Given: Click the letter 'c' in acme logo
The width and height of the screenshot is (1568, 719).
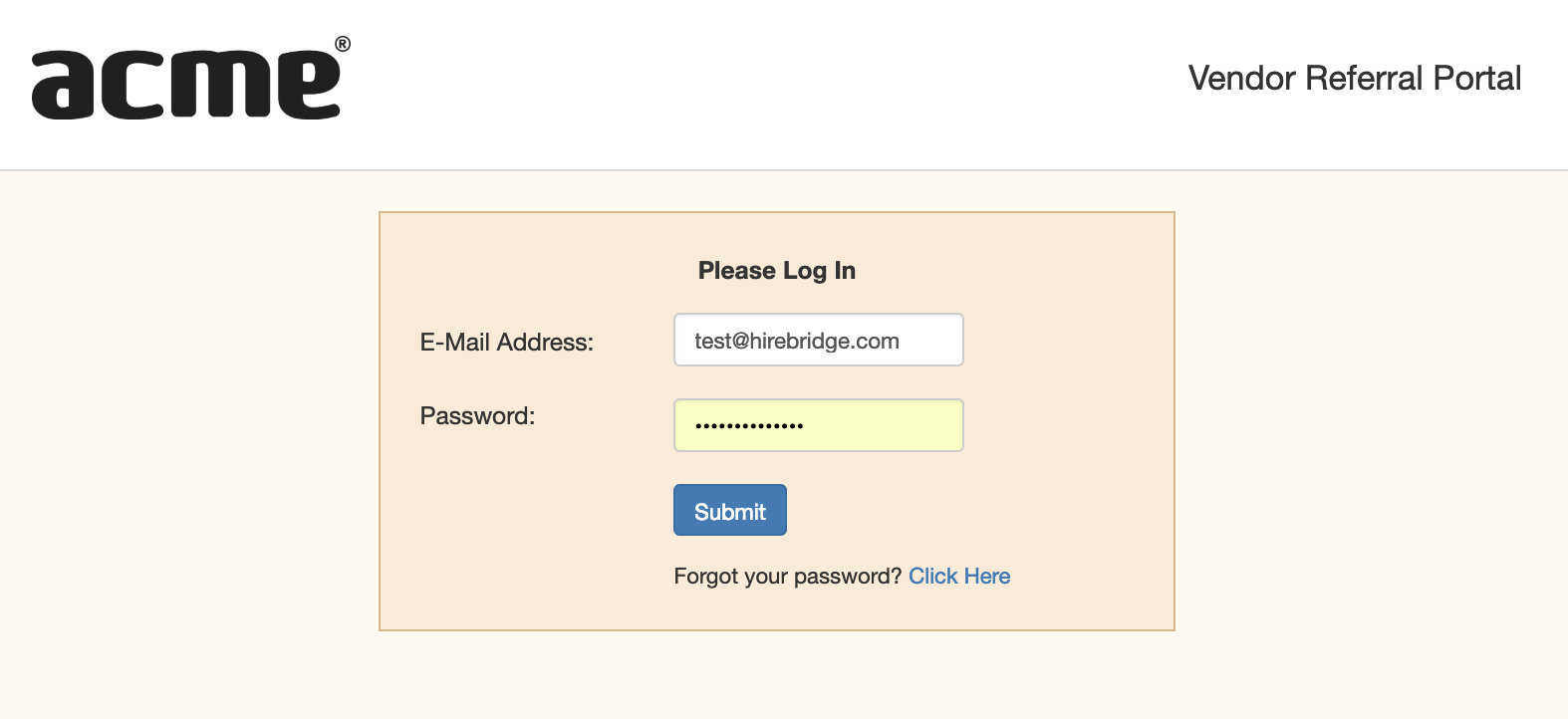Looking at the screenshot, I should [x=135, y=86].
